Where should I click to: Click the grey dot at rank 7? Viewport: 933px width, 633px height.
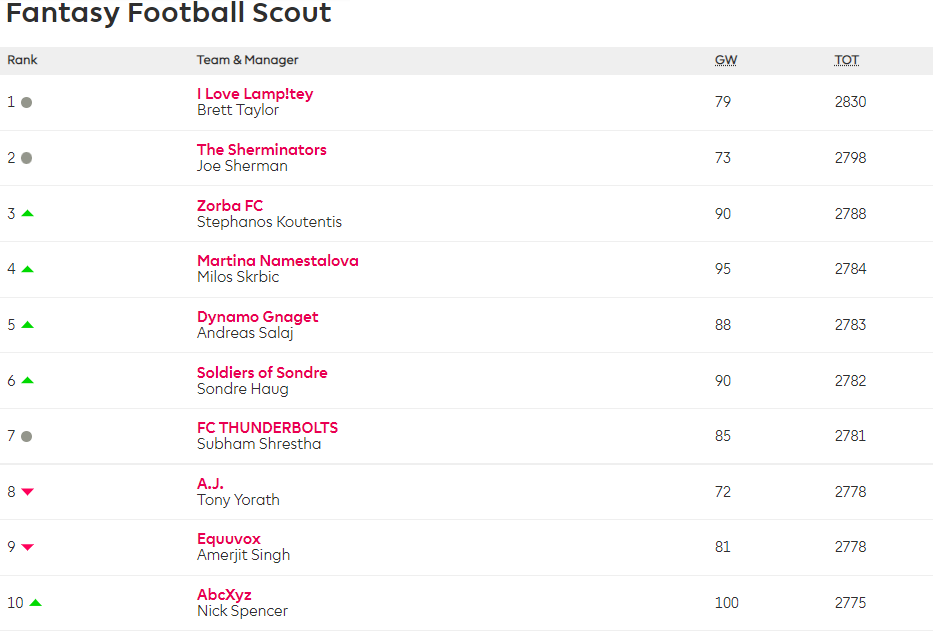pos(26,437)
